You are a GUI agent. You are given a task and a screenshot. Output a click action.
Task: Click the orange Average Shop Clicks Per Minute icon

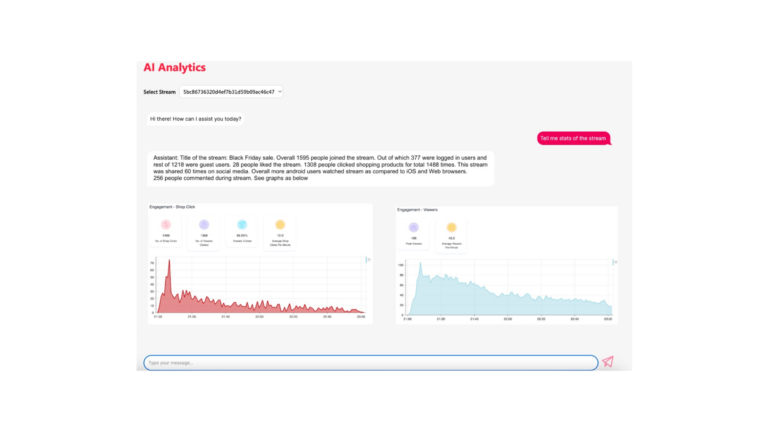point(280,225)
